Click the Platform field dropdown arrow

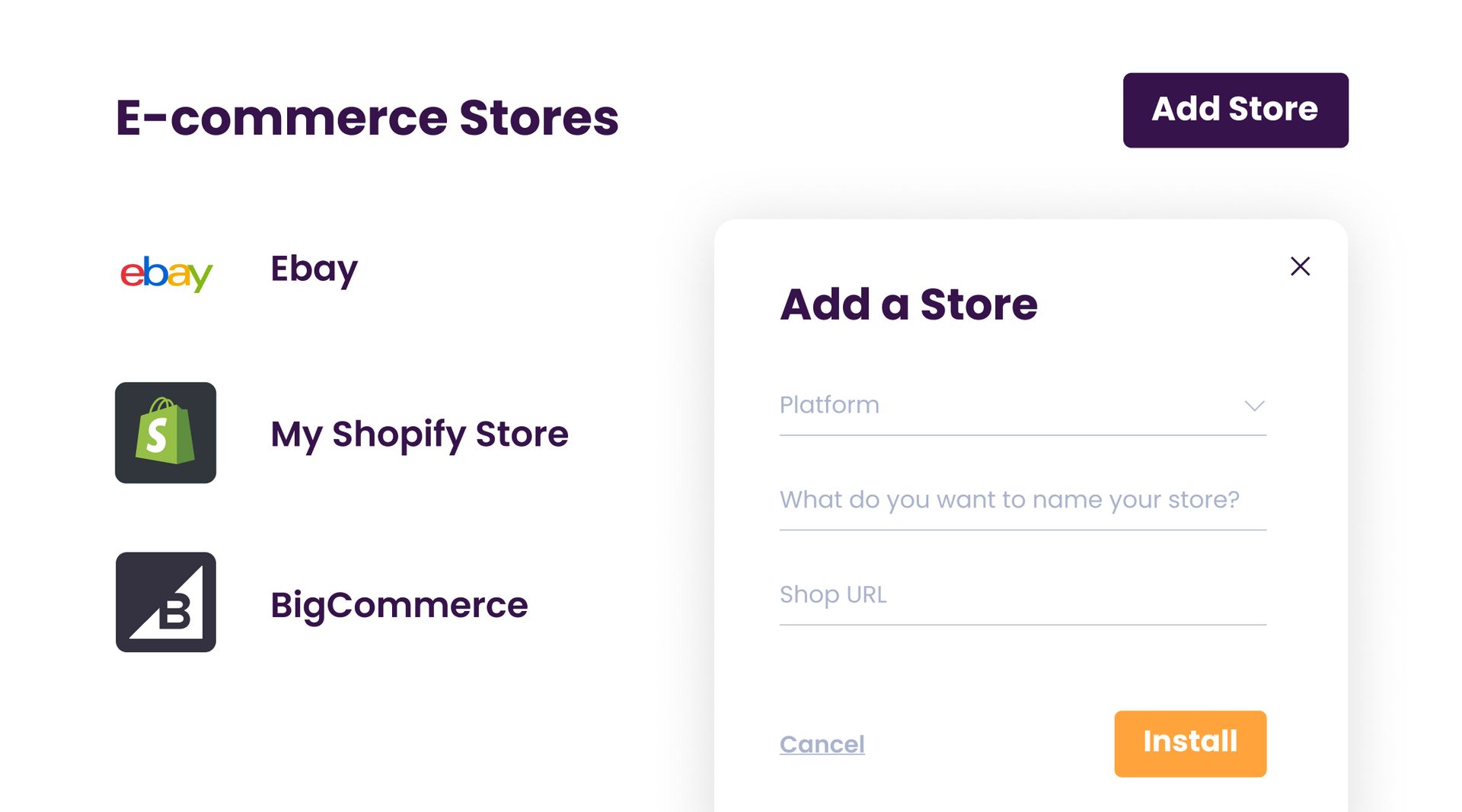1253,406
